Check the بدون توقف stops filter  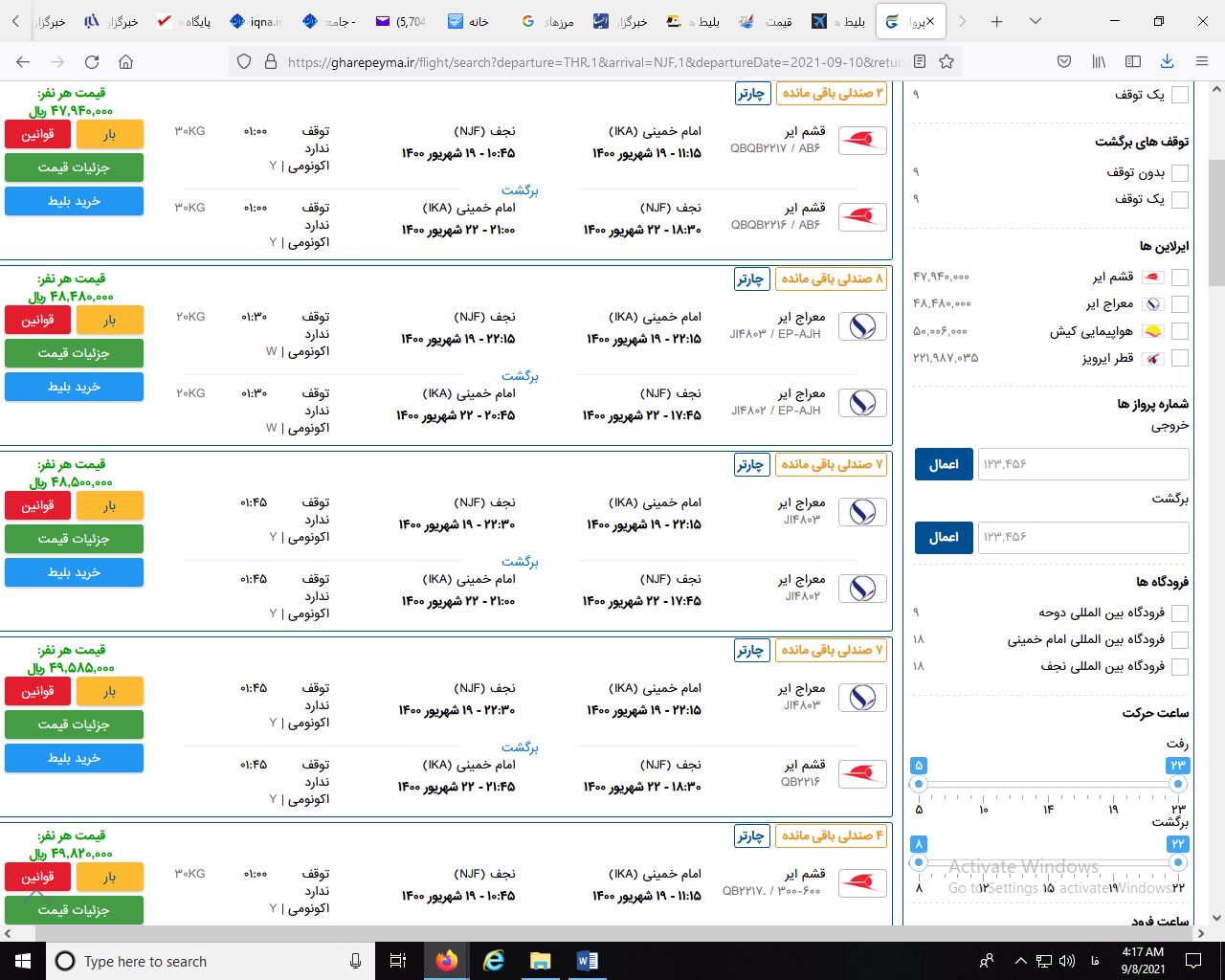tap(1182, 172)
